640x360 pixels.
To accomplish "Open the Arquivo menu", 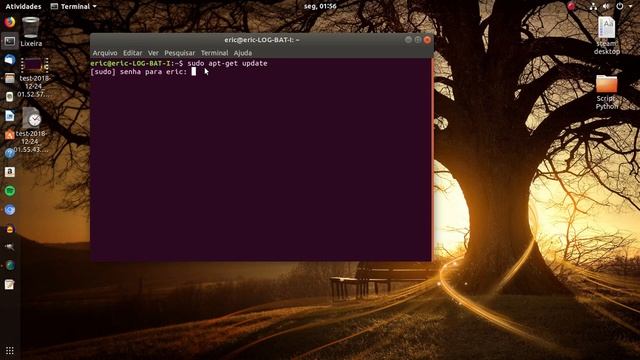I will [105, 53].
